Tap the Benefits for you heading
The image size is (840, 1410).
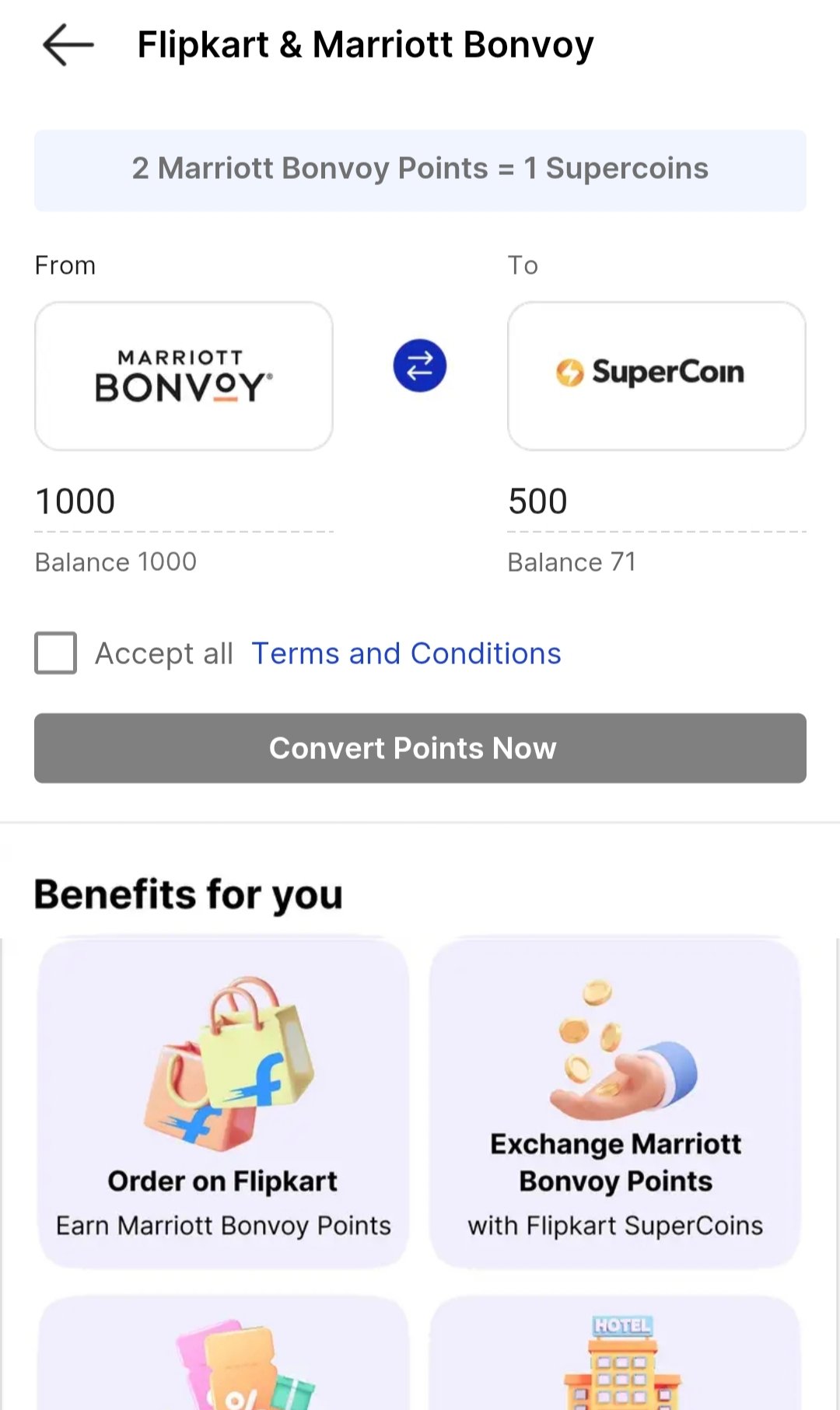point(188,894)
